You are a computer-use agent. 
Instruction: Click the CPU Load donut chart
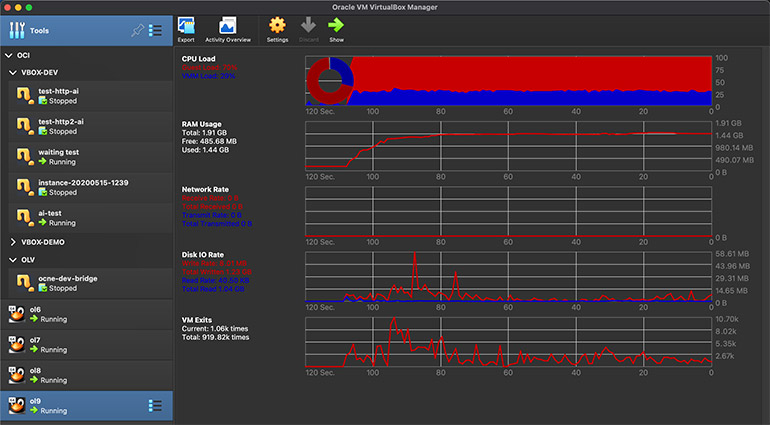click(x=330, y=81)
